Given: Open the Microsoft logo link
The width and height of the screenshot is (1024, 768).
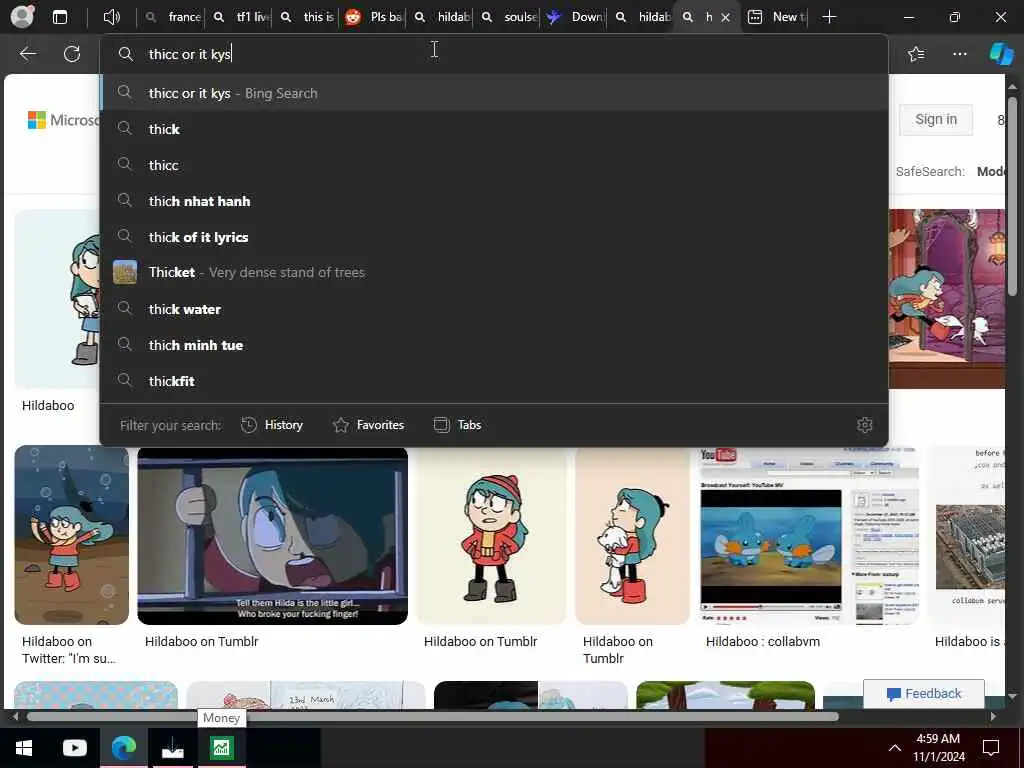Looking at the screenshot, I should pos(64,120).
